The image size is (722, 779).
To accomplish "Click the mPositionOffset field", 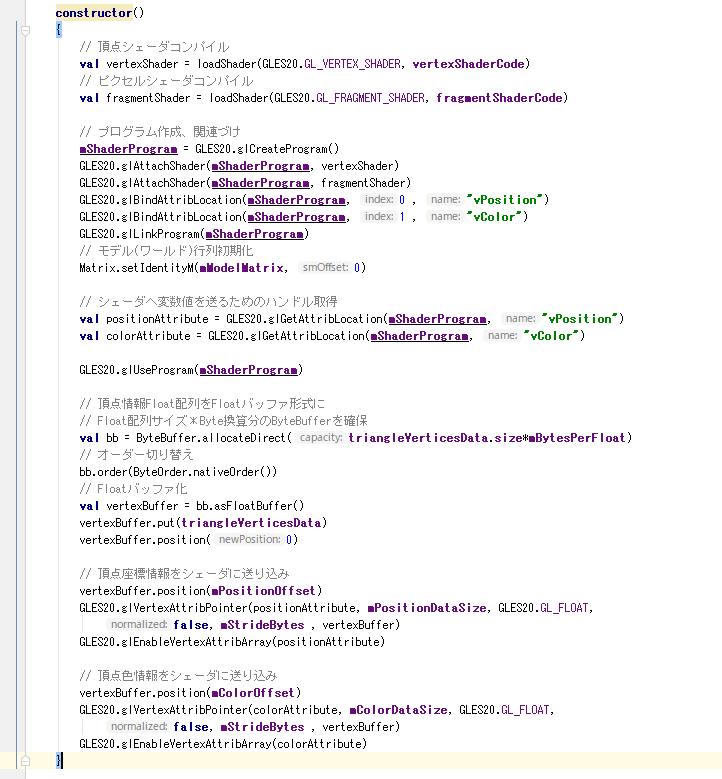I will point(263,591).
